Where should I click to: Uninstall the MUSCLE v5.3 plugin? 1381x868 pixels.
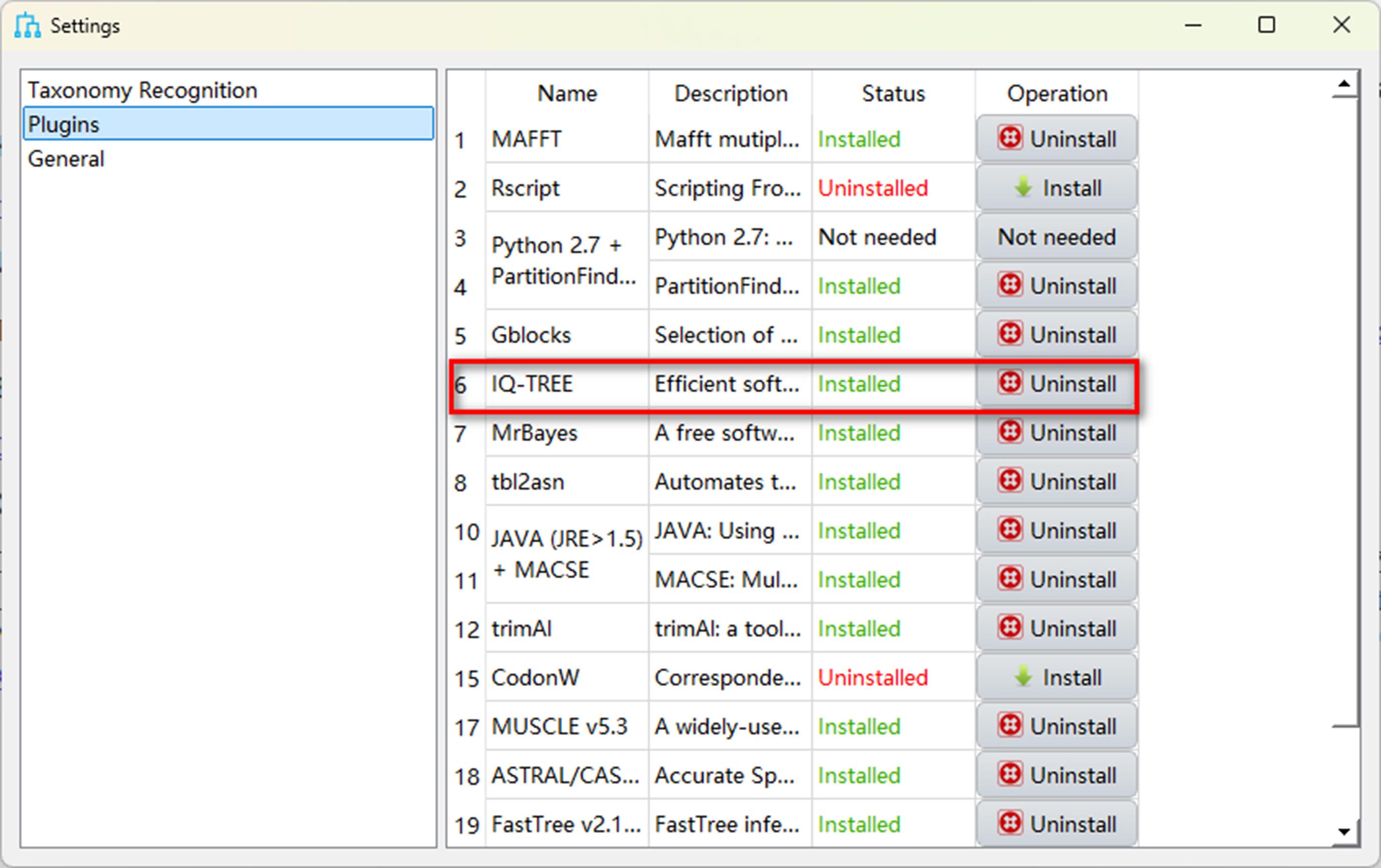(x=1056, y=726)
